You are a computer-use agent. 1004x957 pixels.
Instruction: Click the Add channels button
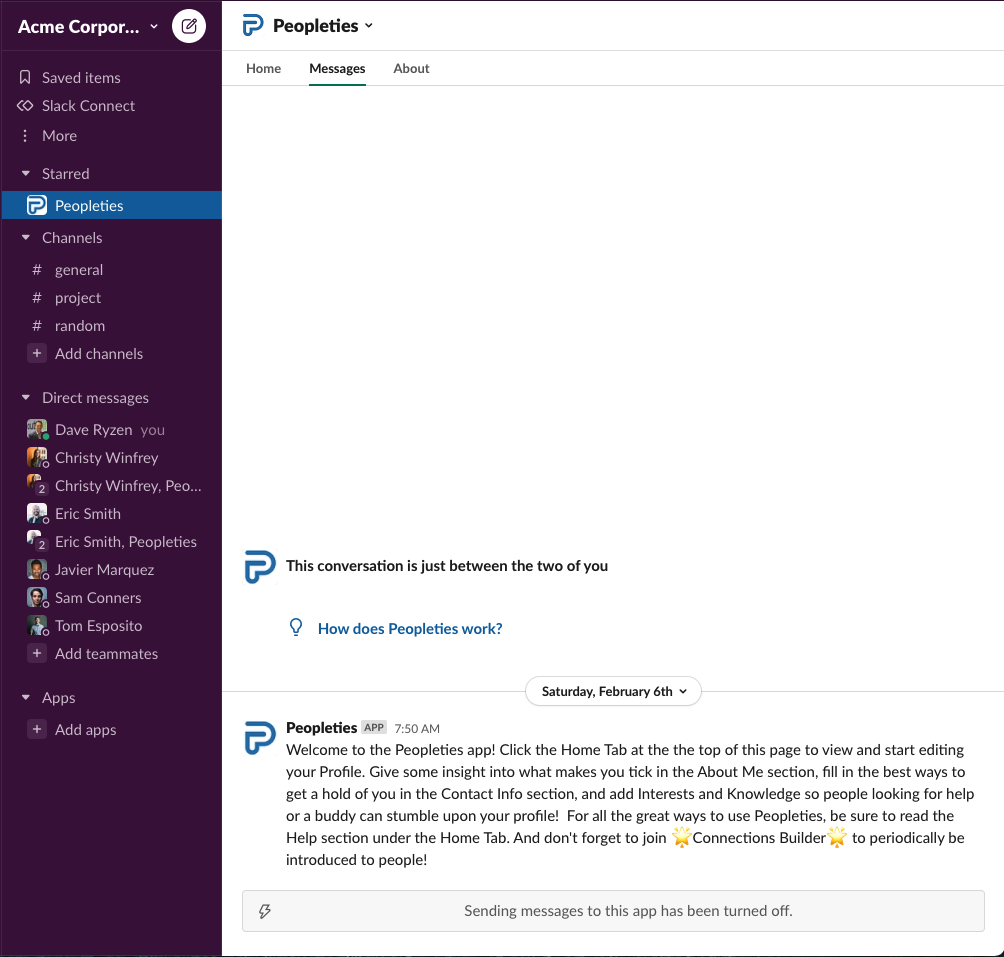tap(99, 353)
